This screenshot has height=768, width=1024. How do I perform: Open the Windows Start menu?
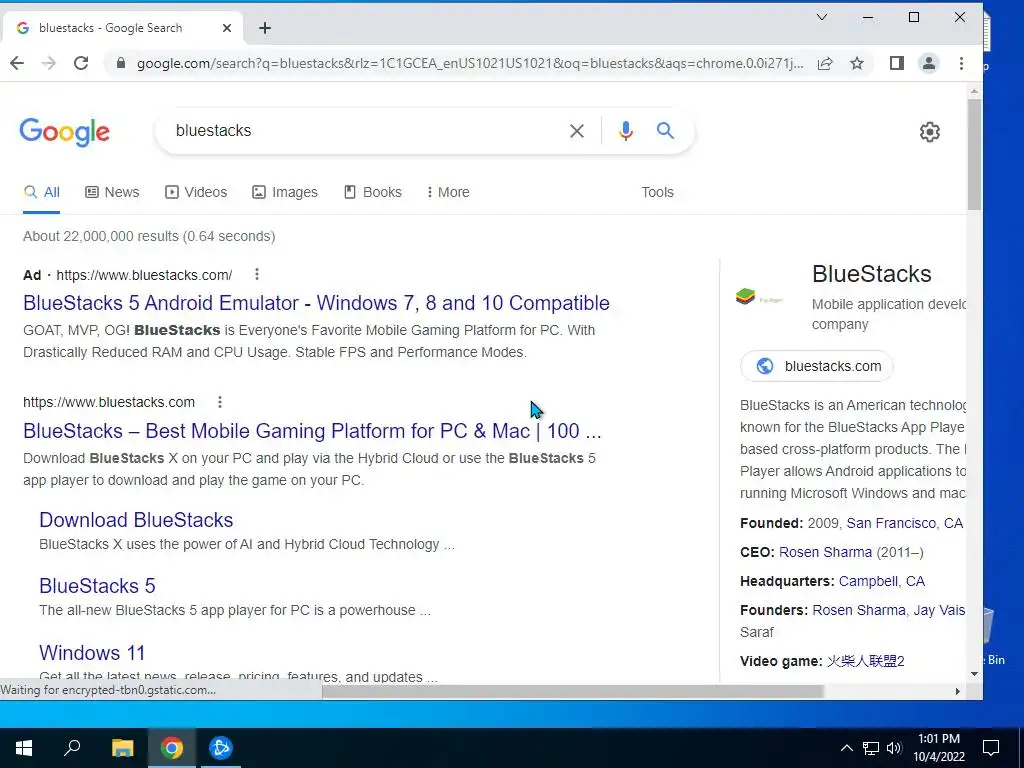pyautogui.click(x=24, y=748)
